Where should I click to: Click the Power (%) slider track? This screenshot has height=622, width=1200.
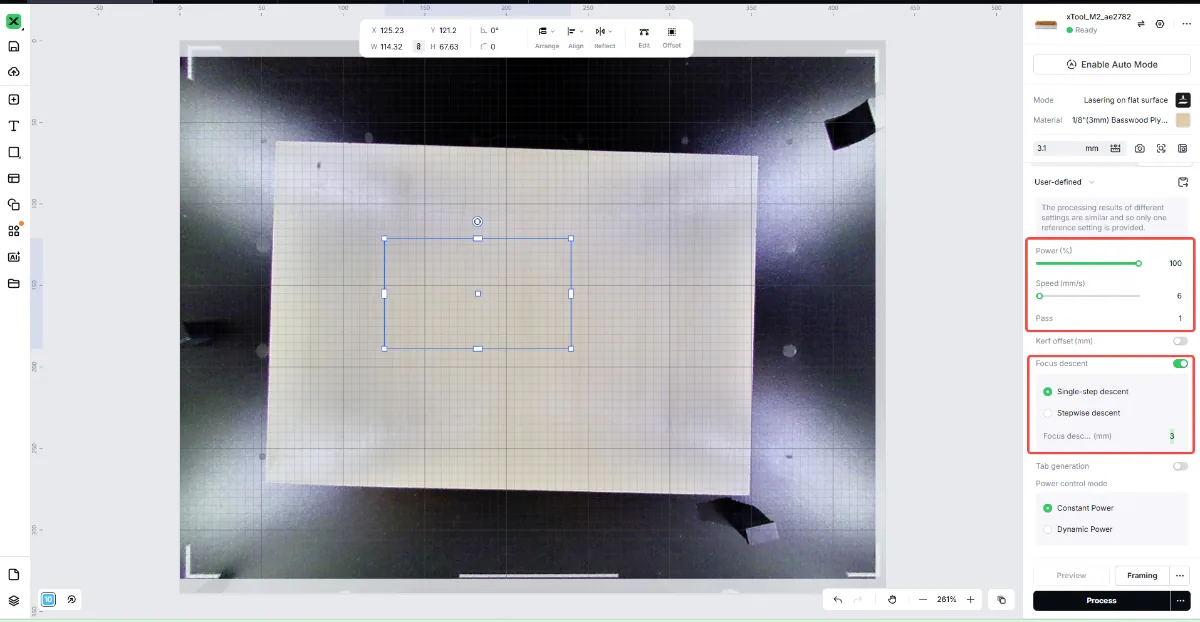pos(1088,263)
